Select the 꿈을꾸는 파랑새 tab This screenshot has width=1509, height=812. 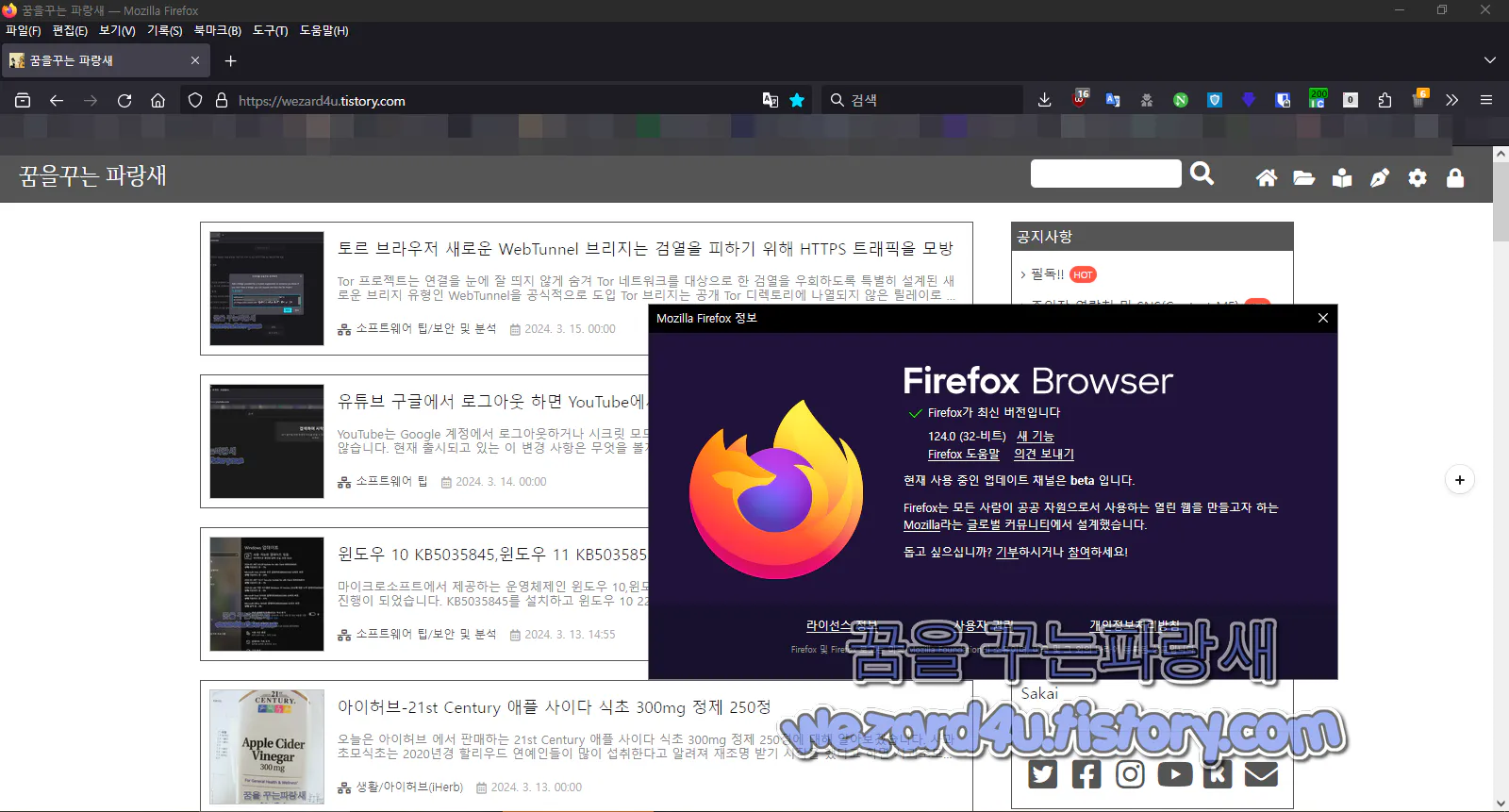104,60
